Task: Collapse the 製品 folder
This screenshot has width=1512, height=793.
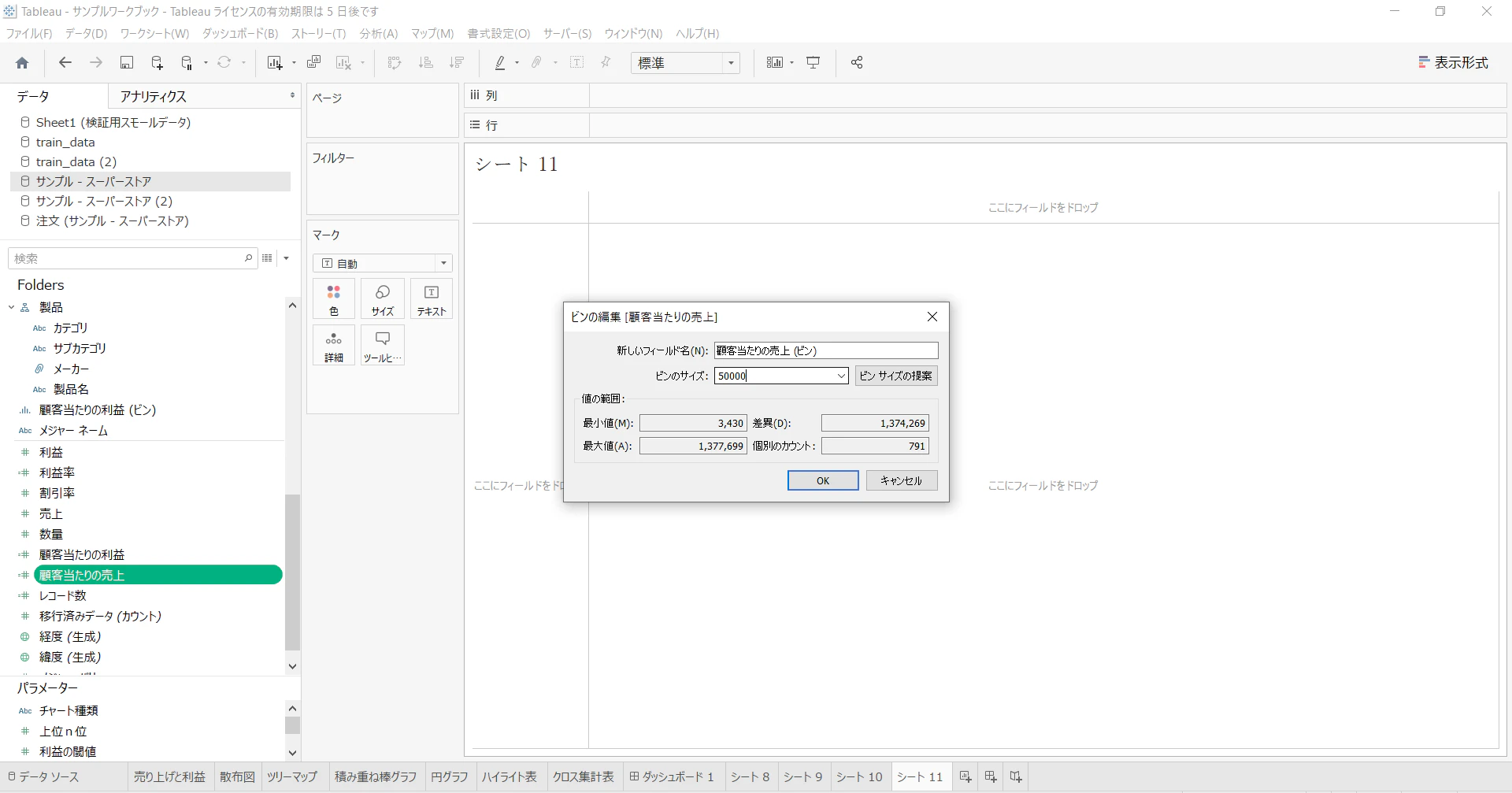Action: [x=12, y=308]
